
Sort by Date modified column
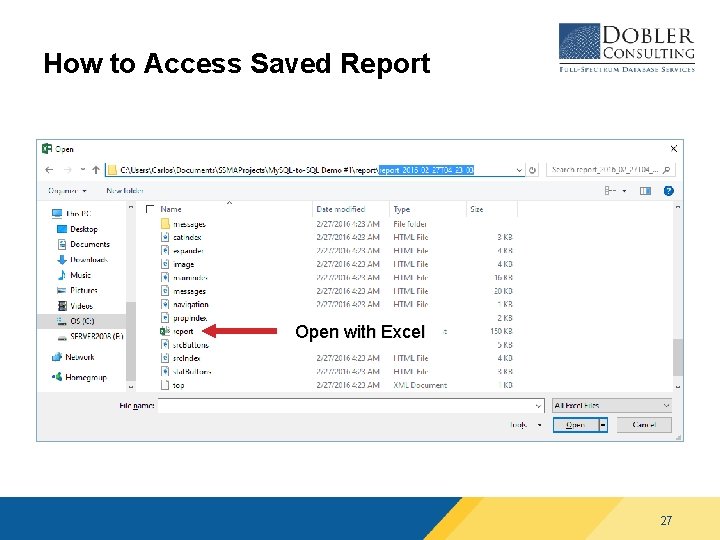[x=340, y=209]
